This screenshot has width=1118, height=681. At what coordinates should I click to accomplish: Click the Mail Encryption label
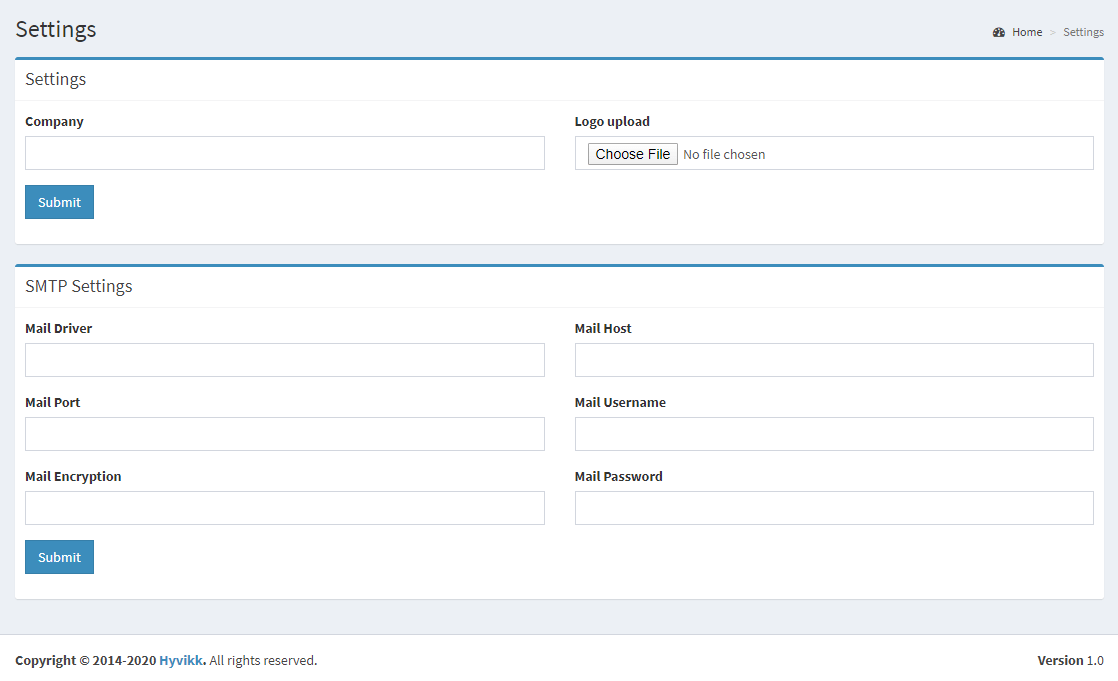73,476
